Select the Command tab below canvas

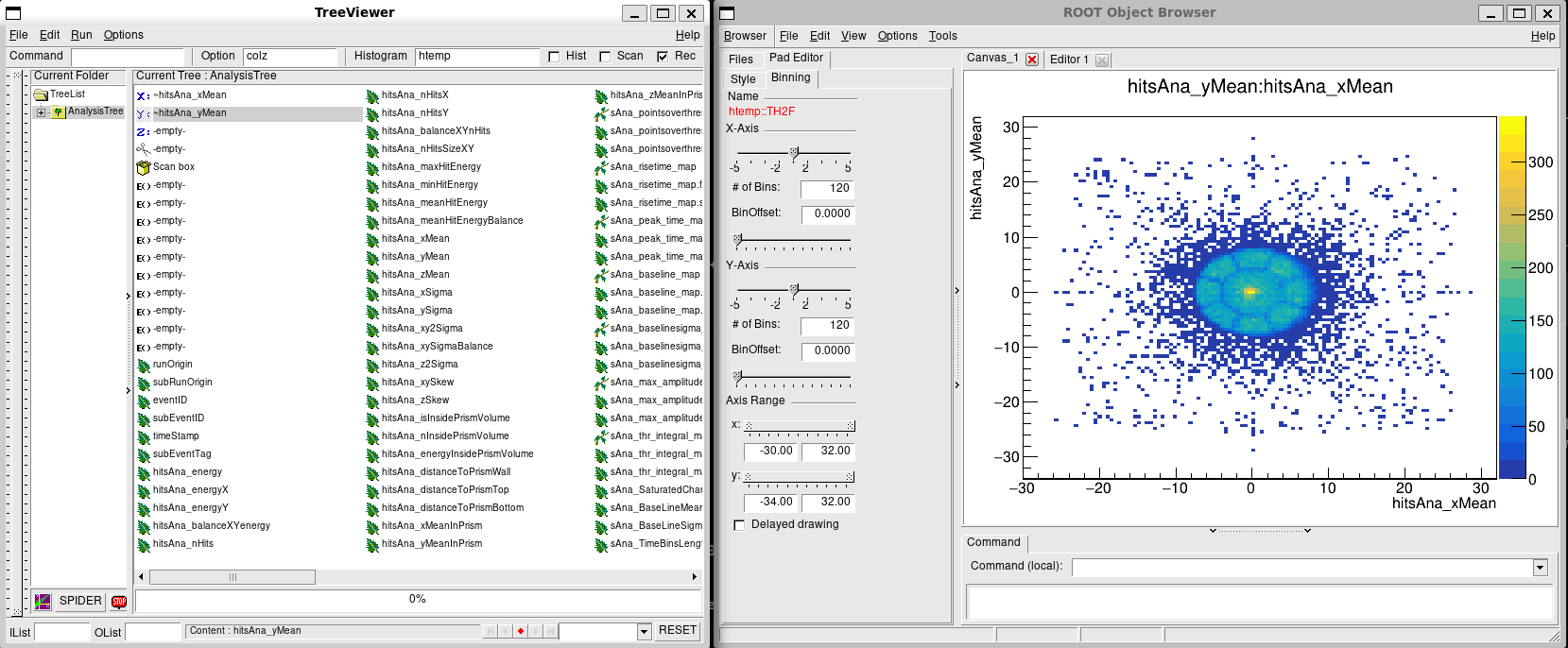tap(993, 542)
